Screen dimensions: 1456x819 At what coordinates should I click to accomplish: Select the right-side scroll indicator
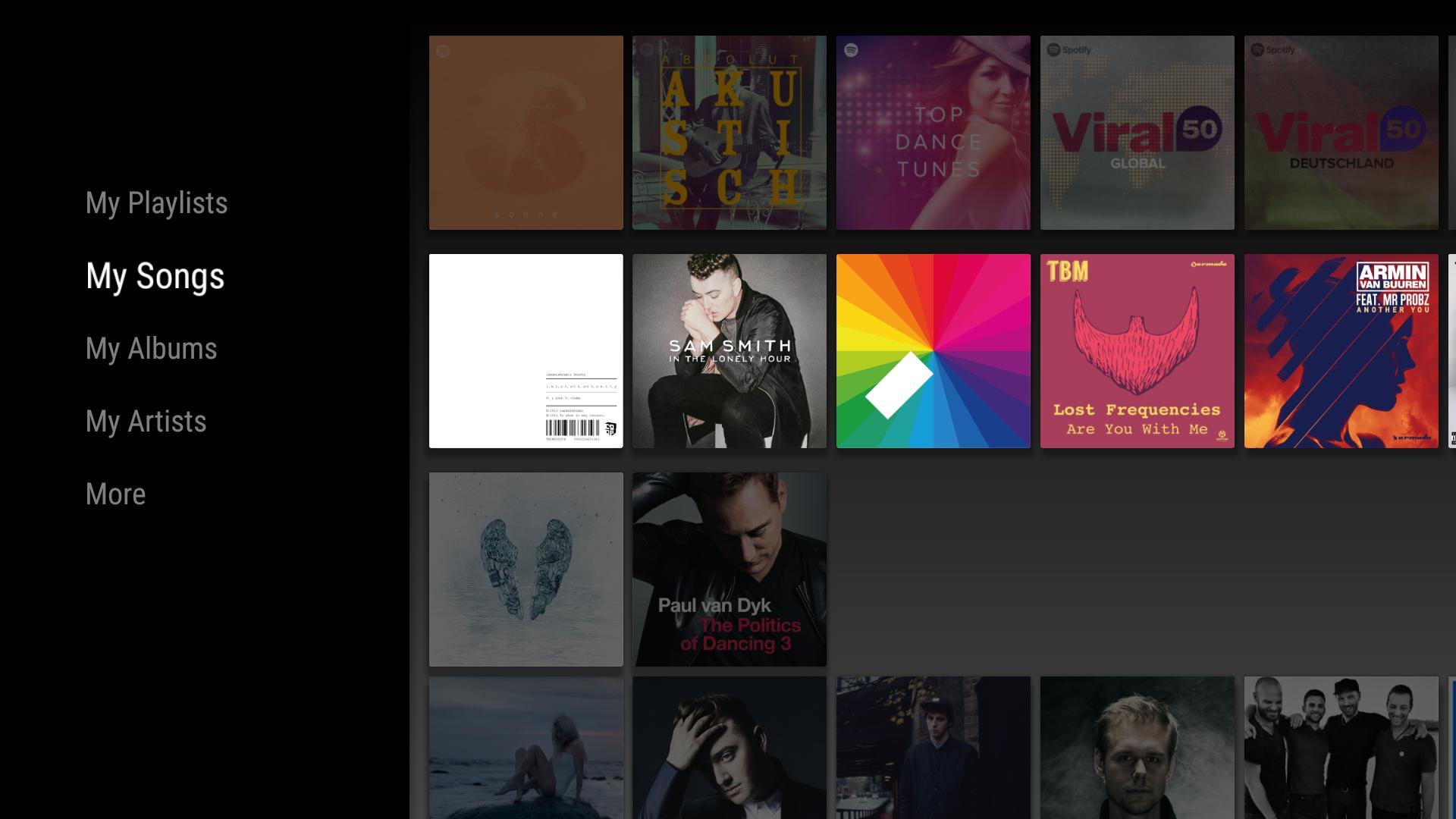coord(1453,350)
